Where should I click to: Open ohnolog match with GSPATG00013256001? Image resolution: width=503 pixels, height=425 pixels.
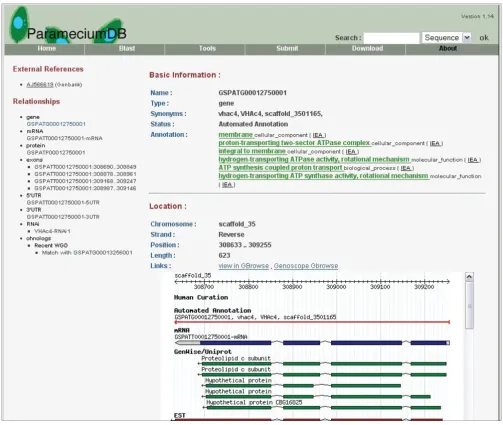coord(87,253)
